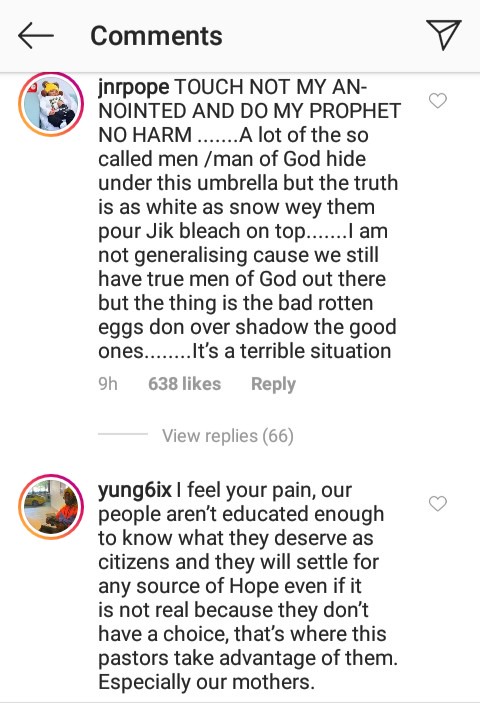Click the dash line beside View replies
The image size is (480, 706).
[123, 434]
